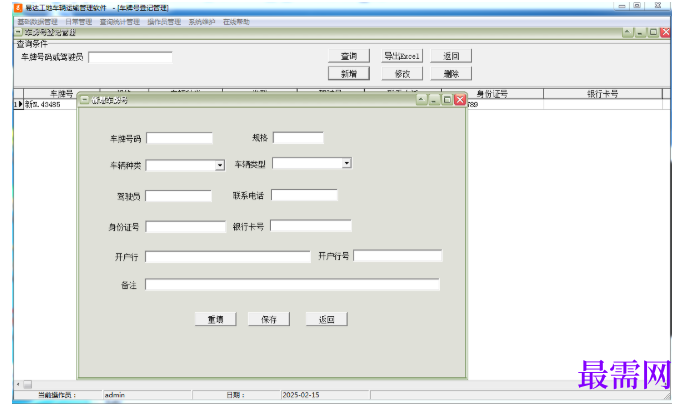Image resolution: width=690 pixels, height=406 pixels.
Task: Click the 删除 delete button
Action: (x=451, y=73)
